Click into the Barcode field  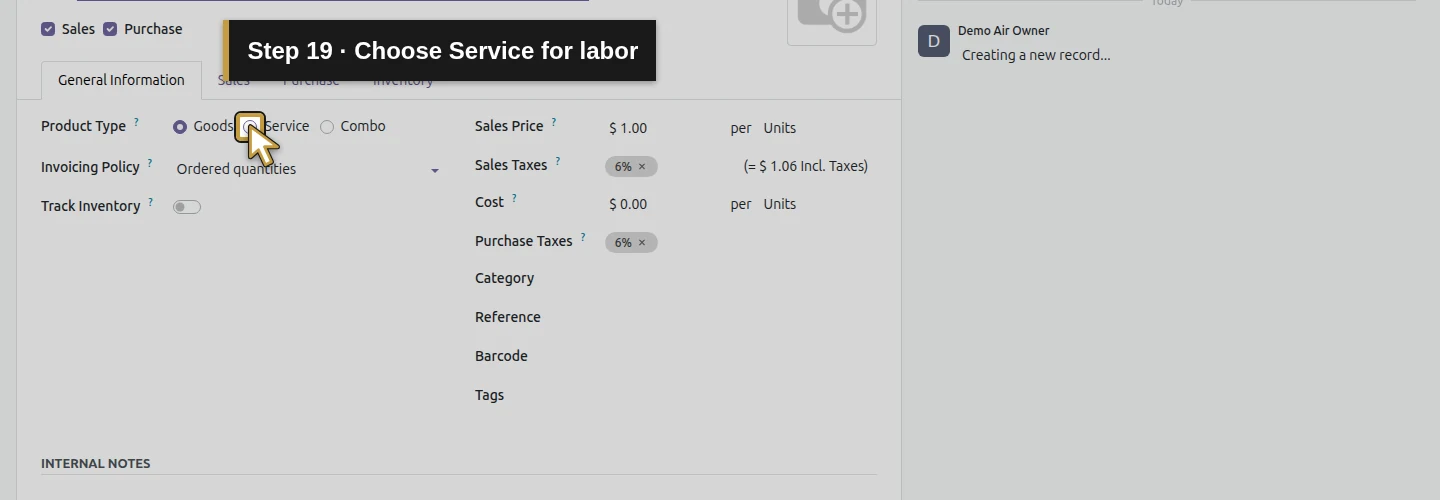pos(741,357)
